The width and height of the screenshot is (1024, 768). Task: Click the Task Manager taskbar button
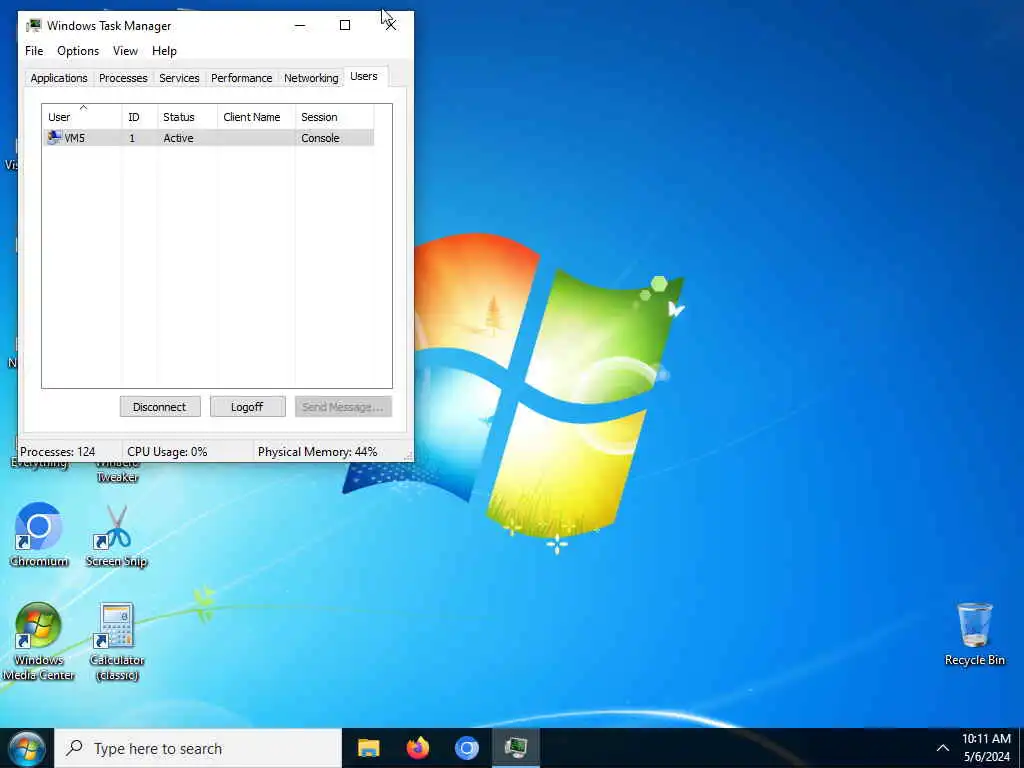point(516,748)
